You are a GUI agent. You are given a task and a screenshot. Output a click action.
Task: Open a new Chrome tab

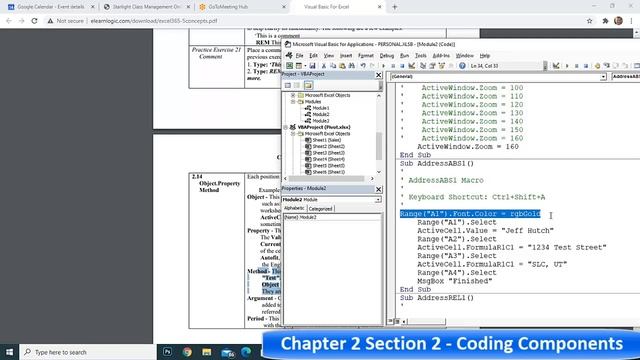[x=394, y=7]
